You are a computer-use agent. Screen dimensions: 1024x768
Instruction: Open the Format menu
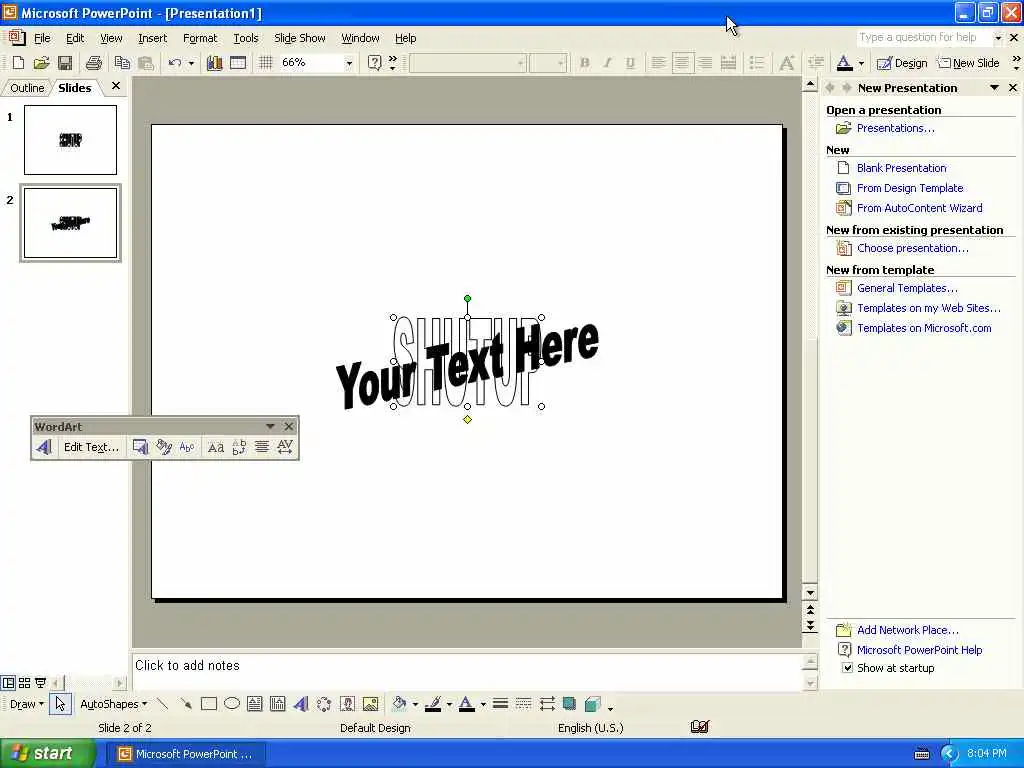[200, 38]
